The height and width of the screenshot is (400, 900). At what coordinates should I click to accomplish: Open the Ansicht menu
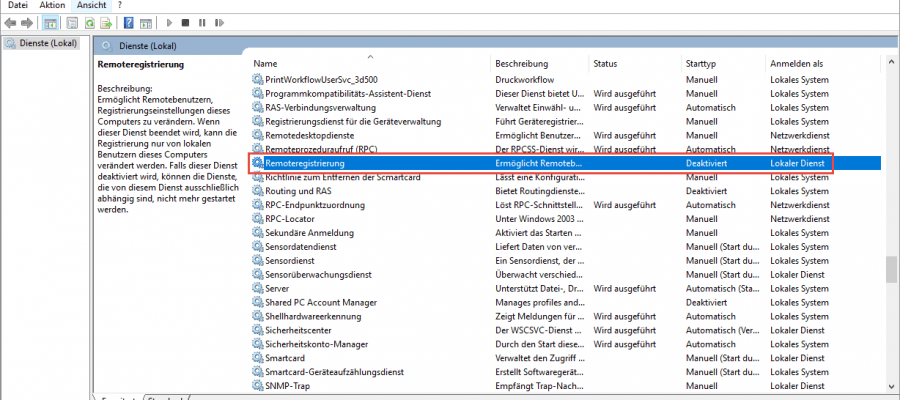[91, 6]
